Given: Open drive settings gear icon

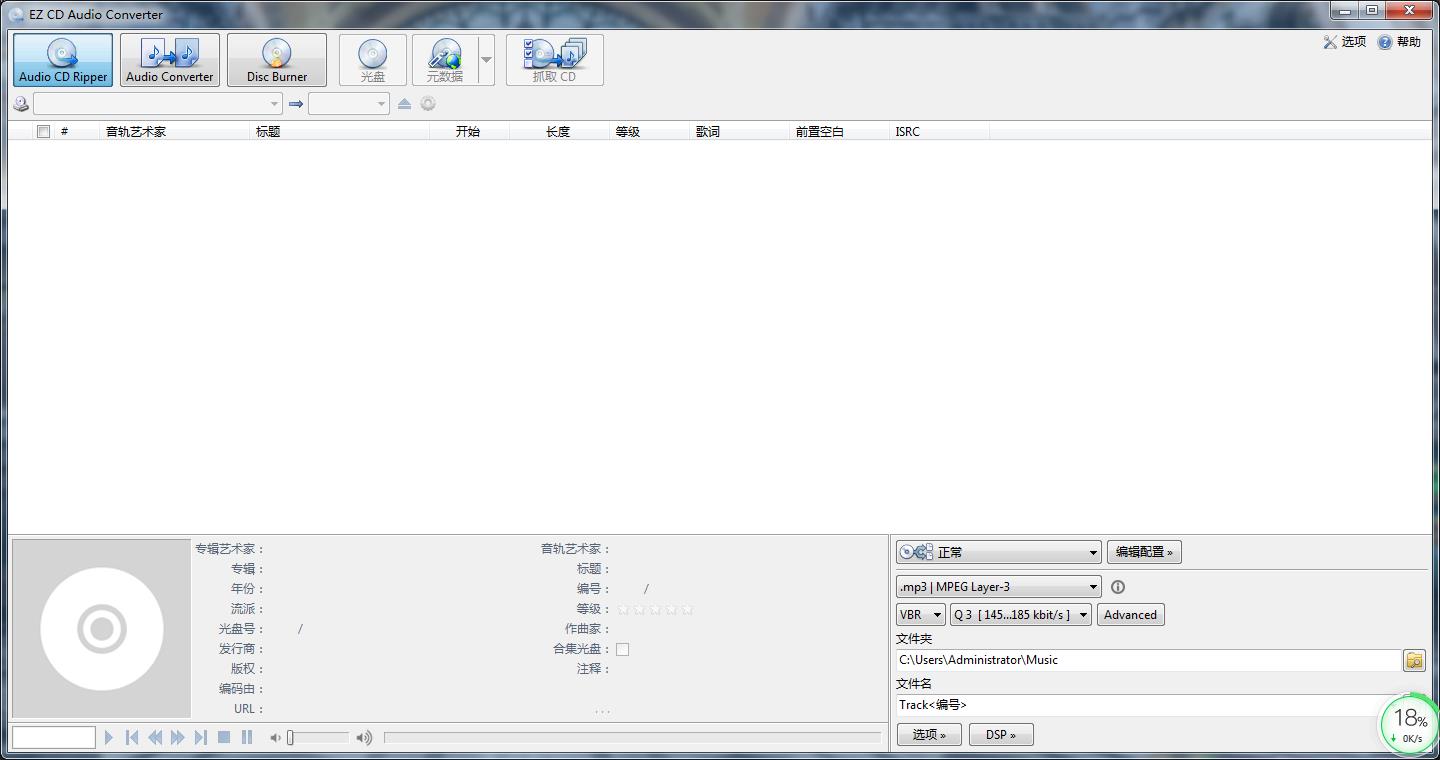Looking at the screenshot, I should 428,104.
